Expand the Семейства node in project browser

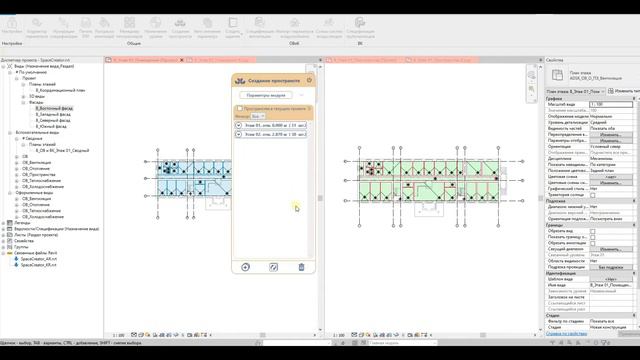(x=4, y=241)
